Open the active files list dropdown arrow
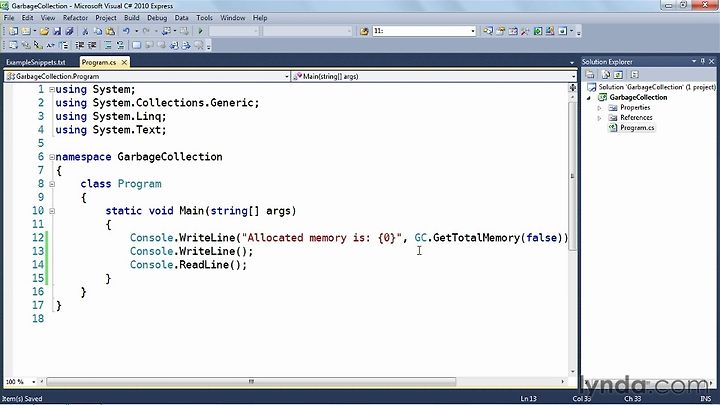The height and width of the screenshot is (405, 720). pyautogui.click(x=572, y=62)
